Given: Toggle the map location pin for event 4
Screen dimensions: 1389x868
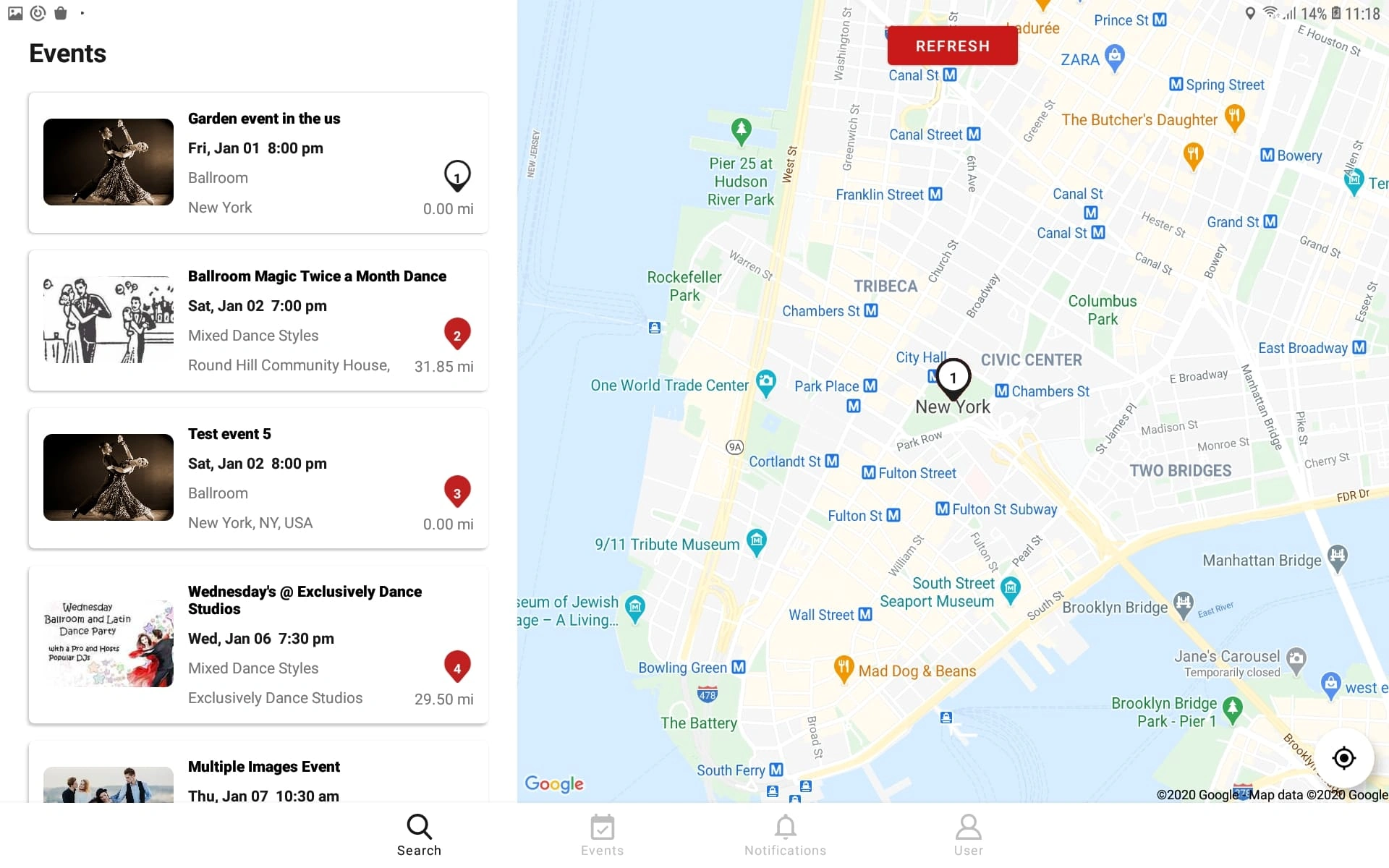Looking at the screenshot, I should pyautogui.click(x=456, y=665).
